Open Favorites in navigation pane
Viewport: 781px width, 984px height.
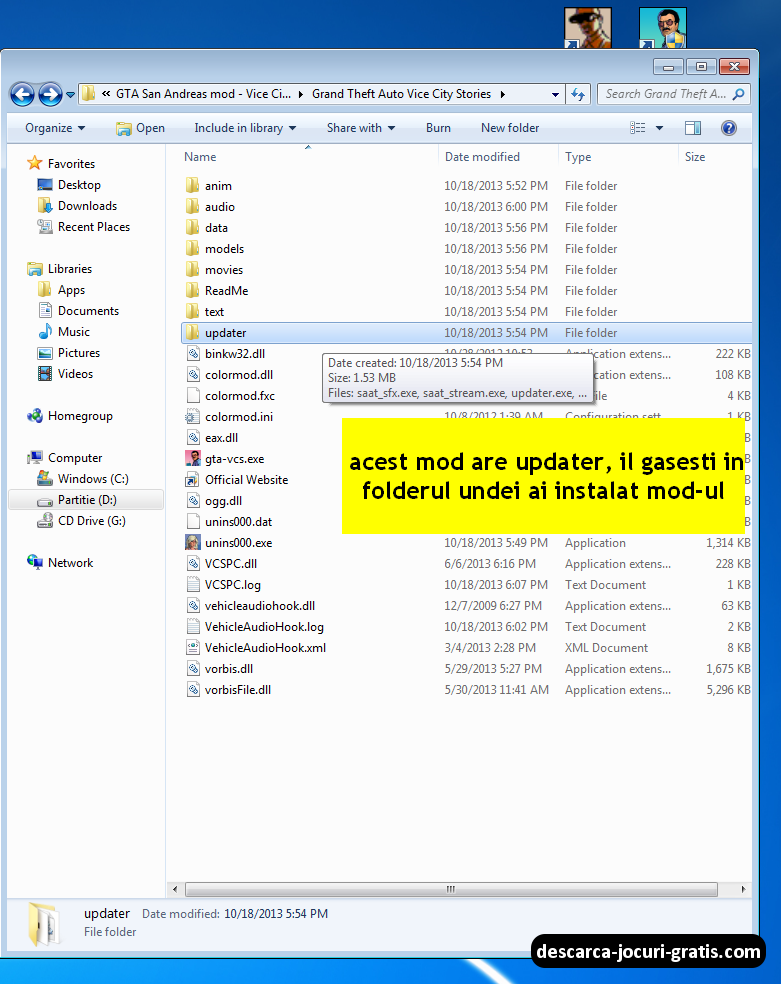(71, 164)
